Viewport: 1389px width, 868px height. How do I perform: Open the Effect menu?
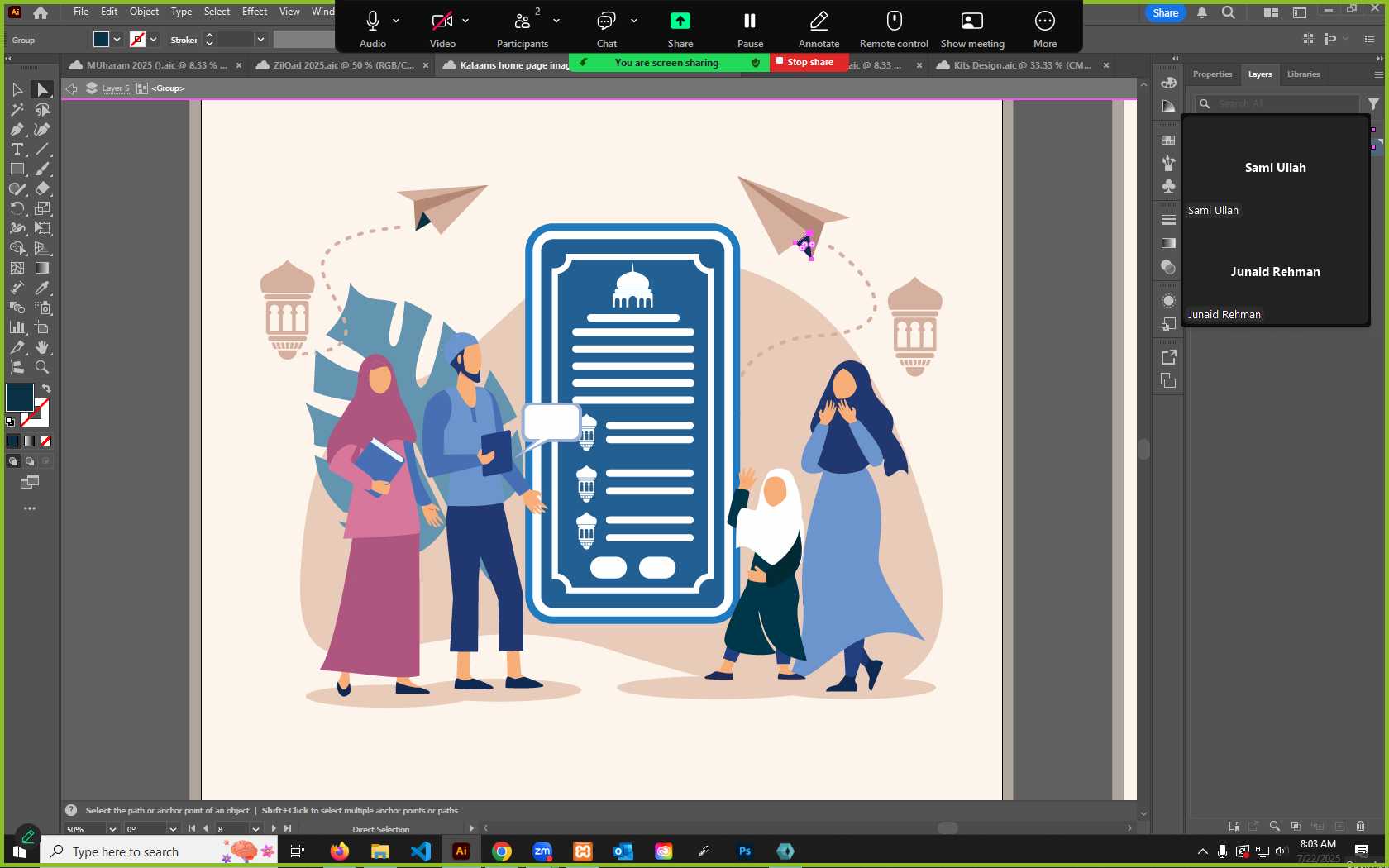(255, 12)
